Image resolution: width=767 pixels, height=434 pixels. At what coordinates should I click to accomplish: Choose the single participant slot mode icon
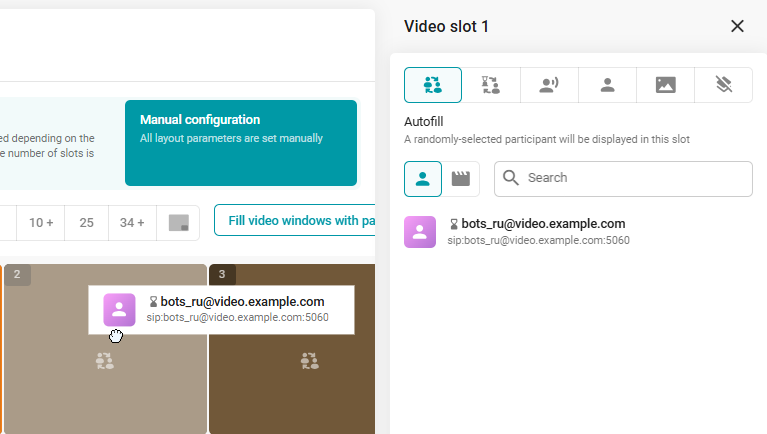point(607,85)
